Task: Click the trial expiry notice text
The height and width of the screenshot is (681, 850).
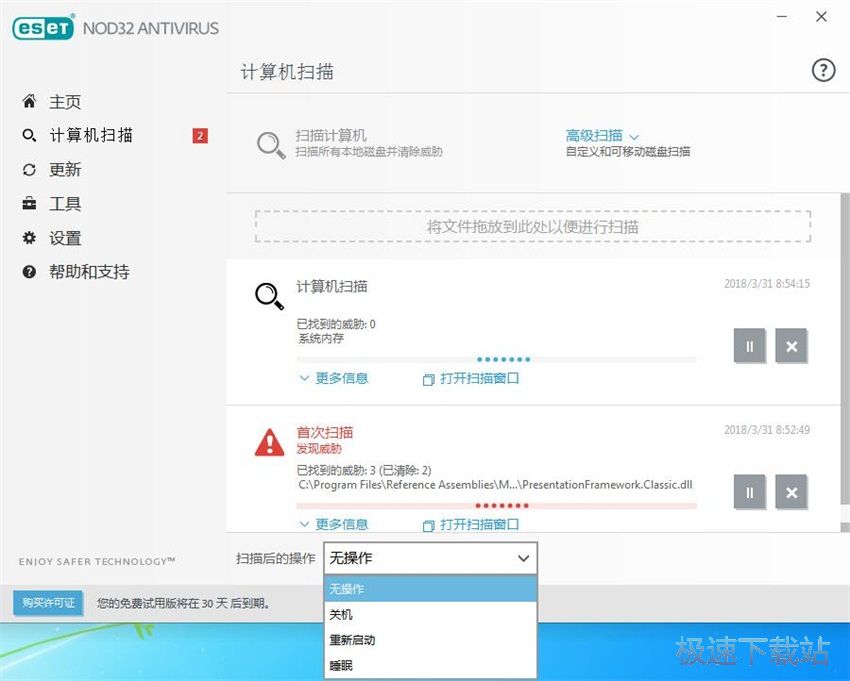Action: point(183,603)
